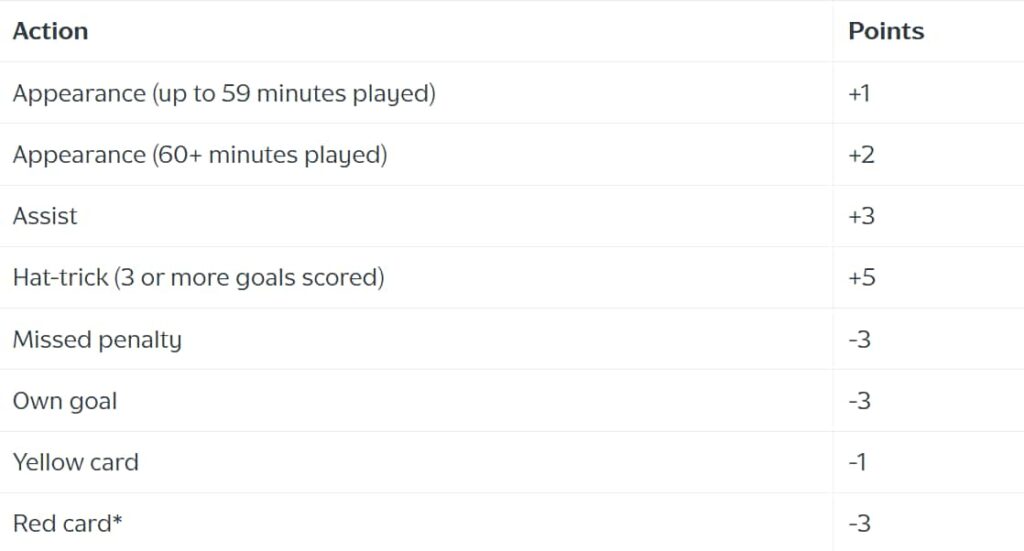Click the +1 points value
Image resolution: width=1024 pixels, height=551 pixels.
859,93
